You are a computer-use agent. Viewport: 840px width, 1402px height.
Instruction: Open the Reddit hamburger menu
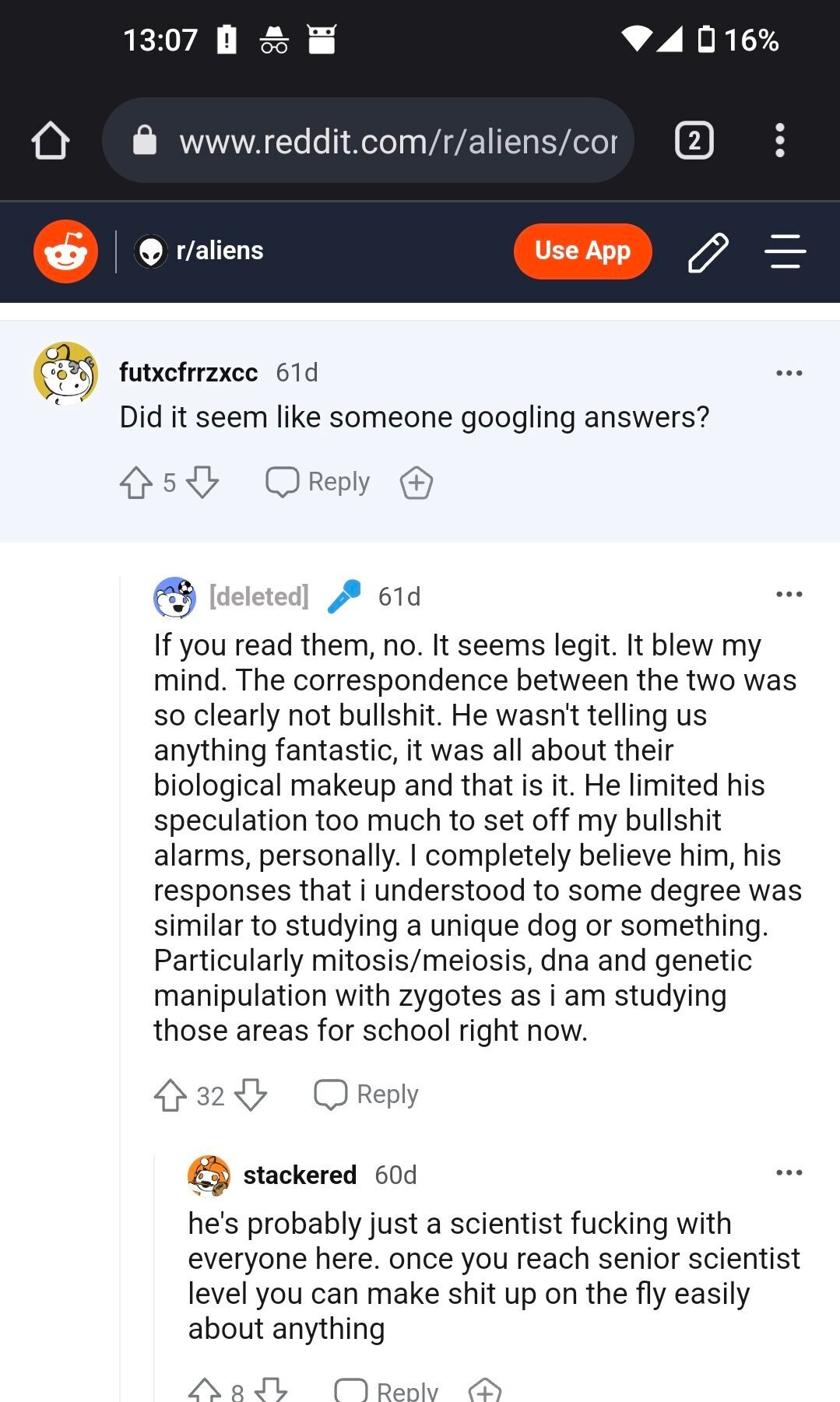pyautogui.click(x=784, y=251)
